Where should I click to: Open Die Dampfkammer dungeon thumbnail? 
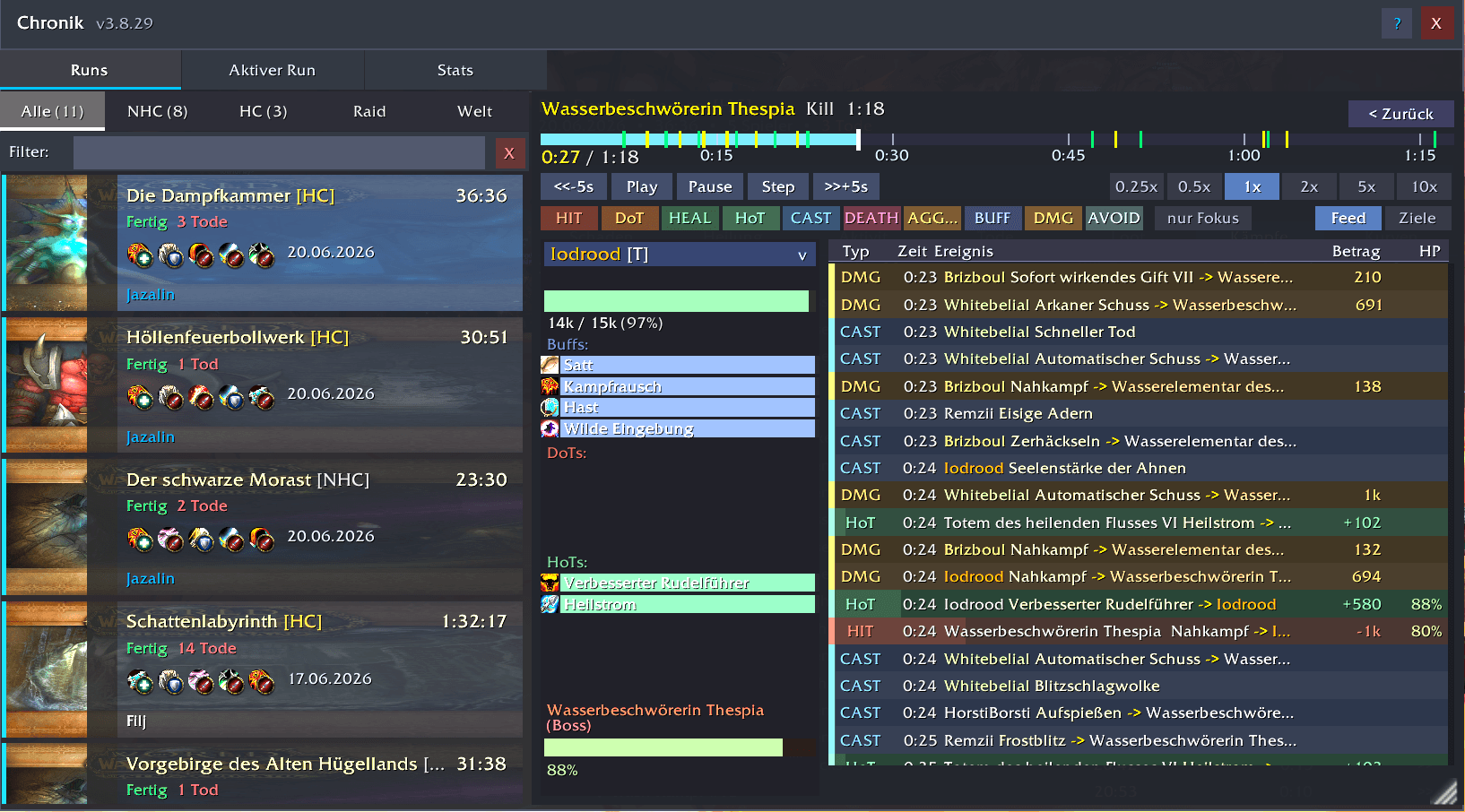[x=48, y=243]
